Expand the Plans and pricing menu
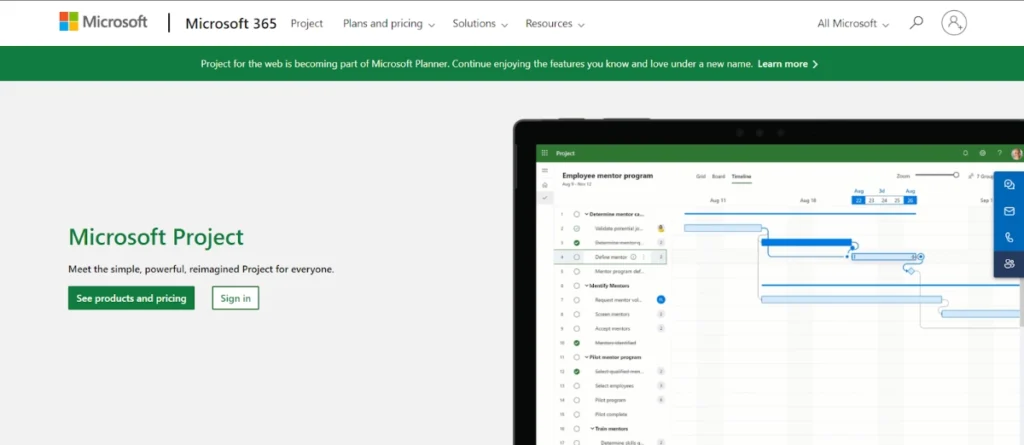1024x445 pixels. coord(389,24)
